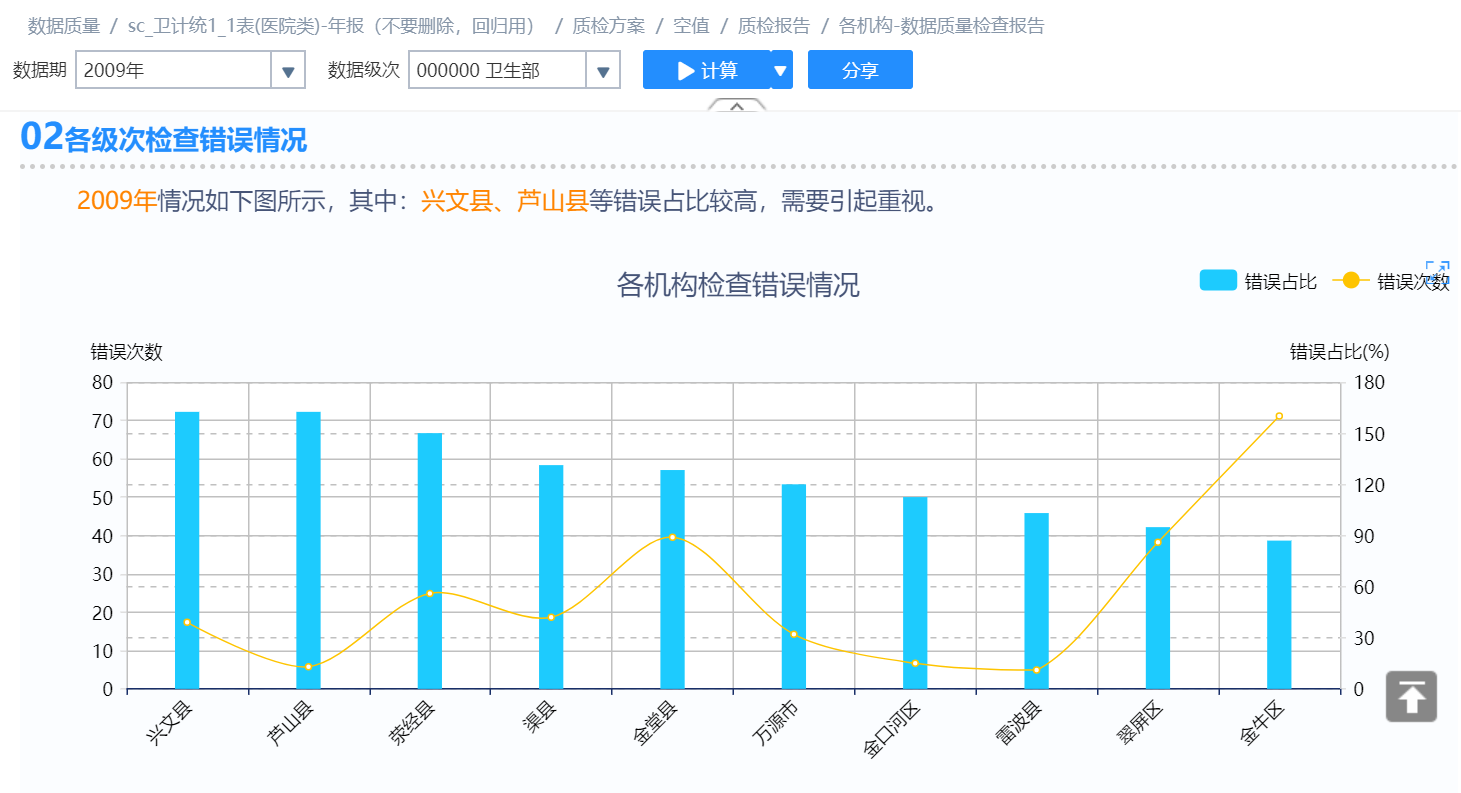Go to 质检报告 breadcrumb

pos(773,26)
